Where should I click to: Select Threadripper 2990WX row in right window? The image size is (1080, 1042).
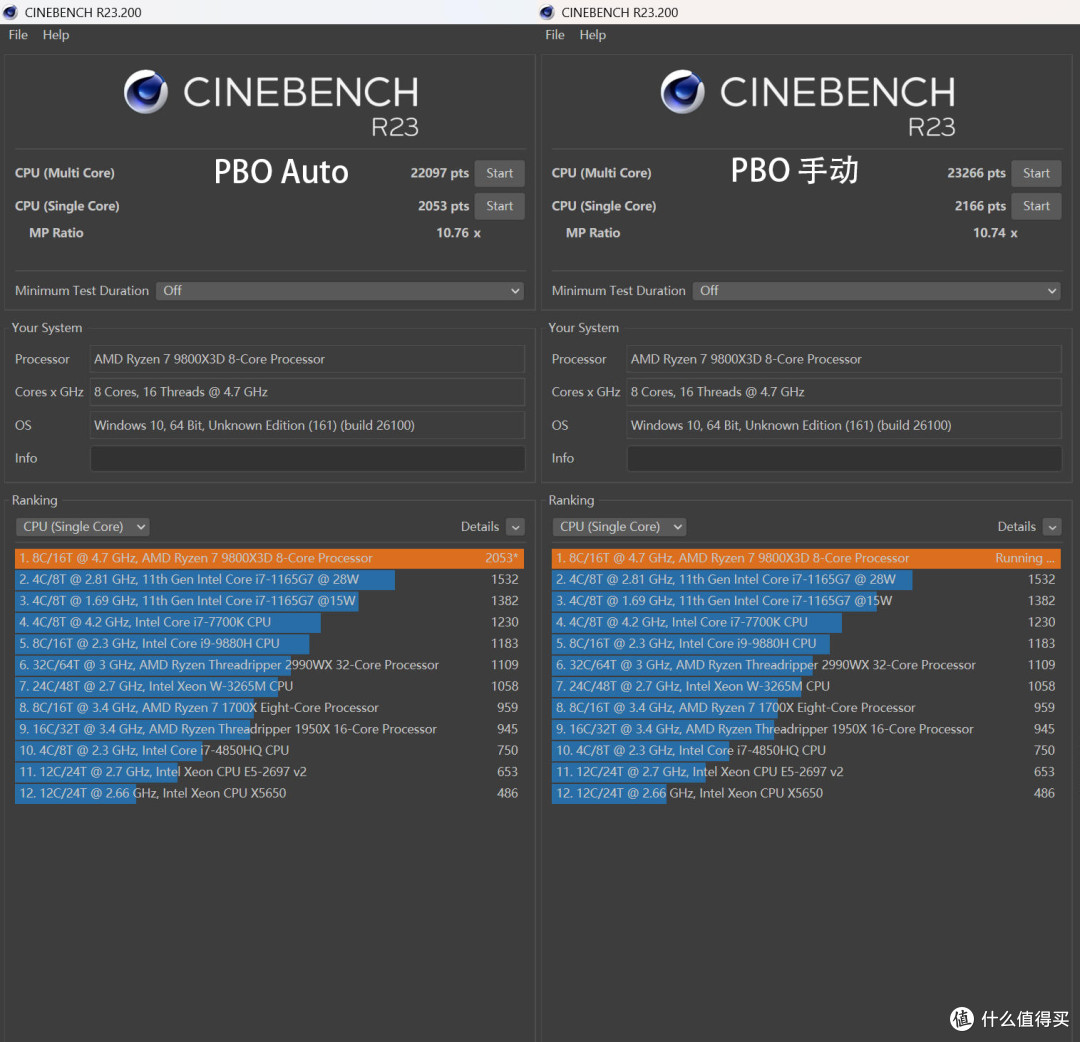click(806, 665)
